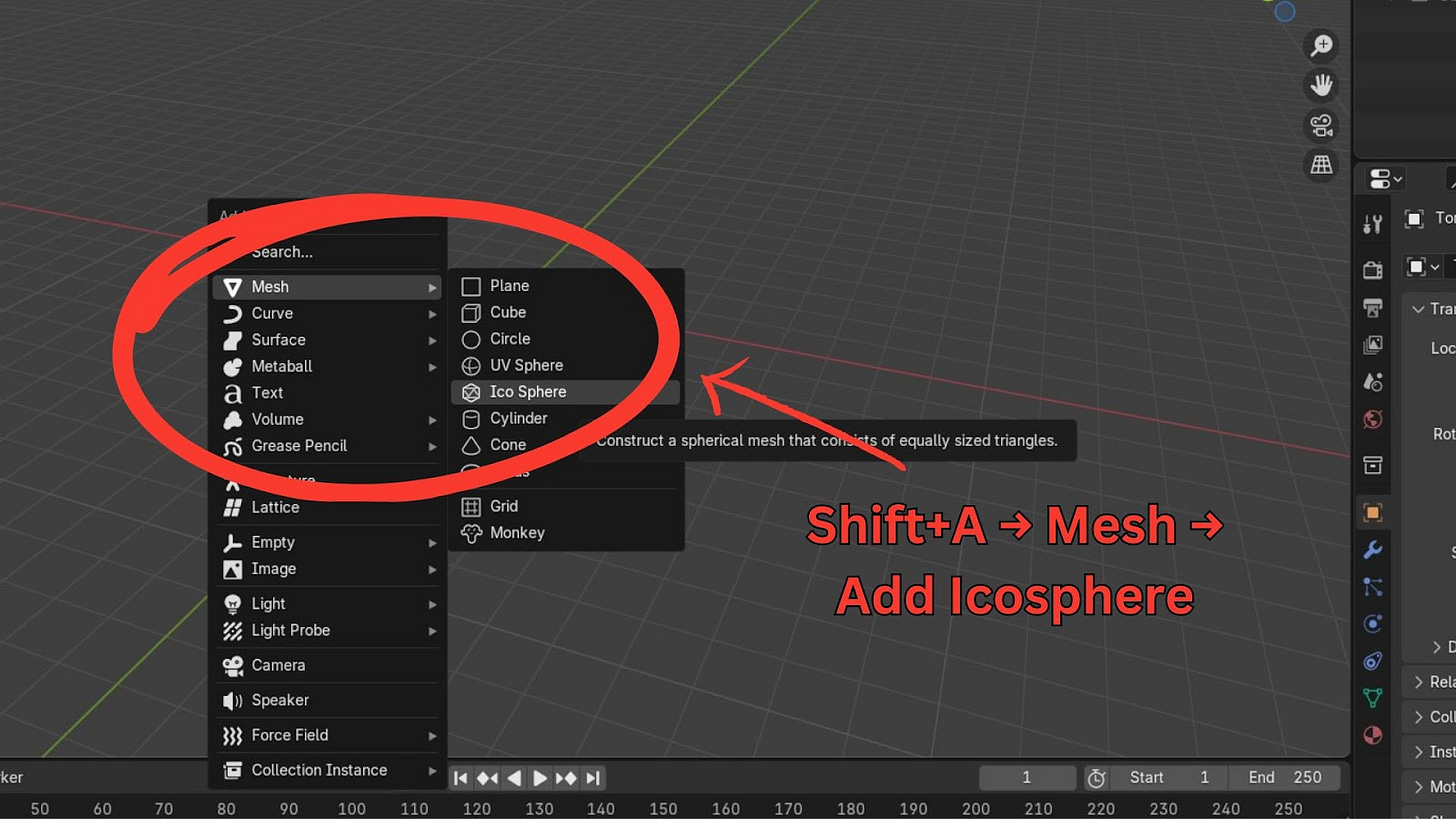Open the Object Data properties tab
The image size is (1456, 819).
click(x=1373, y=698)
